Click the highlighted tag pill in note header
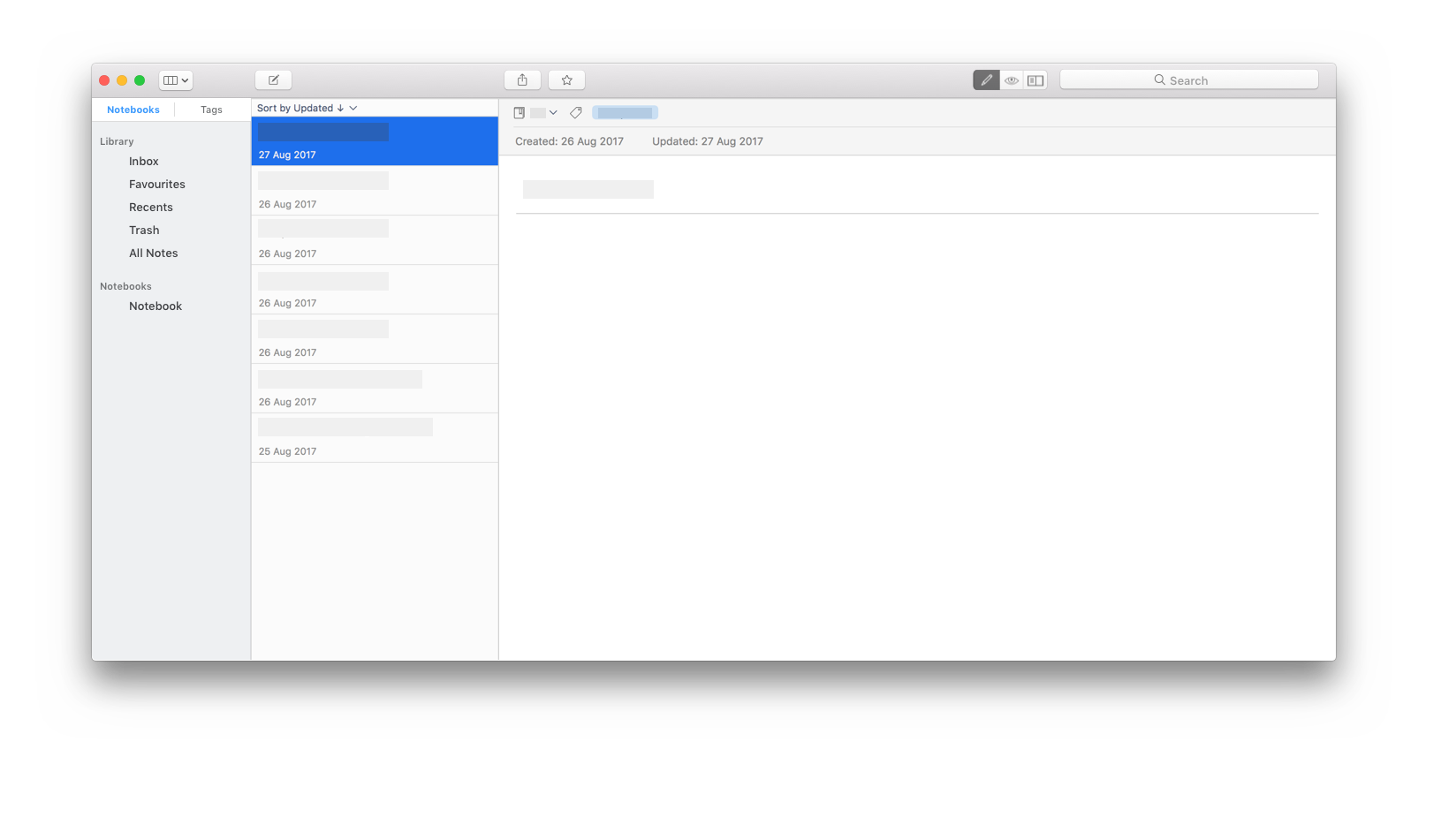Viewport: 1456px width, 817px height. coord(625,113)
